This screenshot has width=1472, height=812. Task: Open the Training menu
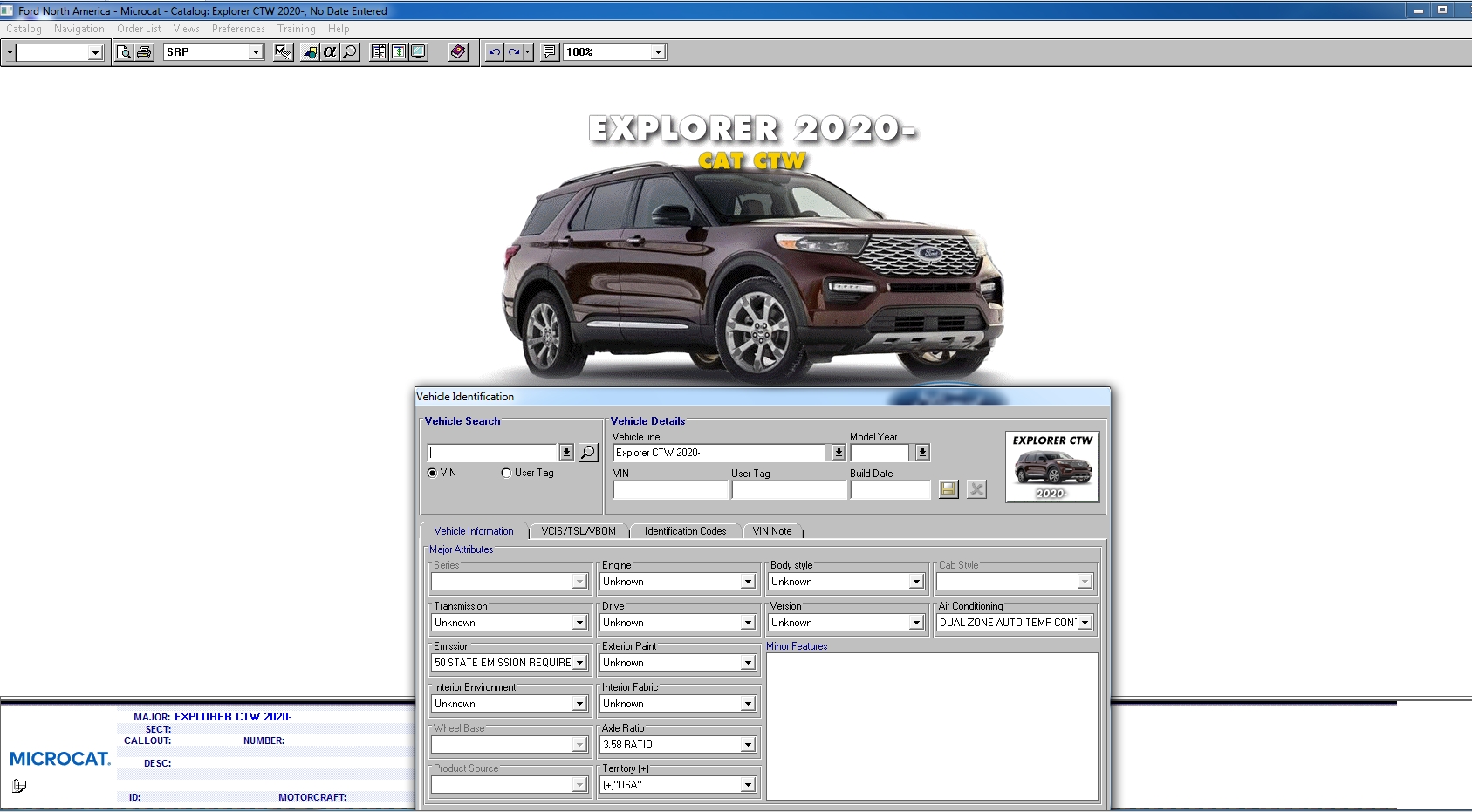pos(297,29)
